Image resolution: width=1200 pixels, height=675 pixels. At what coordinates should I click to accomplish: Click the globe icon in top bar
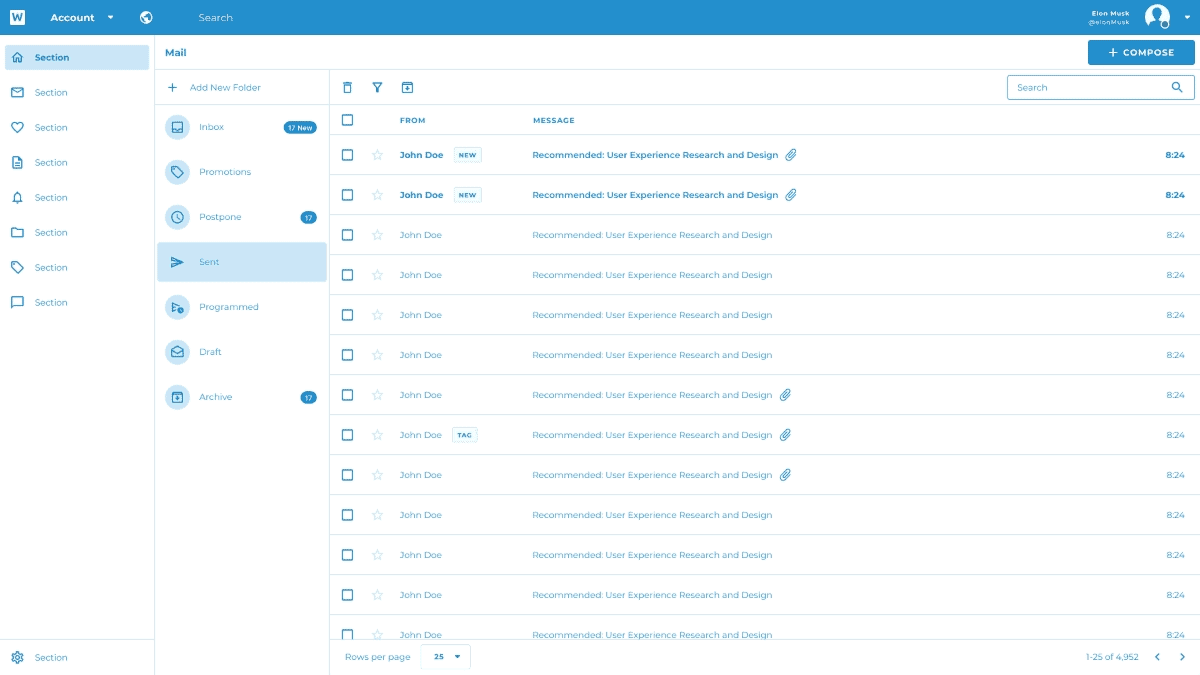coord(147,18)
